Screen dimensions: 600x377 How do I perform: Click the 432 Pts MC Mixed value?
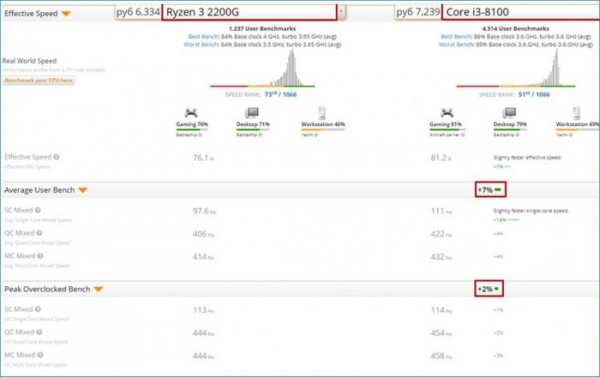pyautogui.click(x=441, y=257)
